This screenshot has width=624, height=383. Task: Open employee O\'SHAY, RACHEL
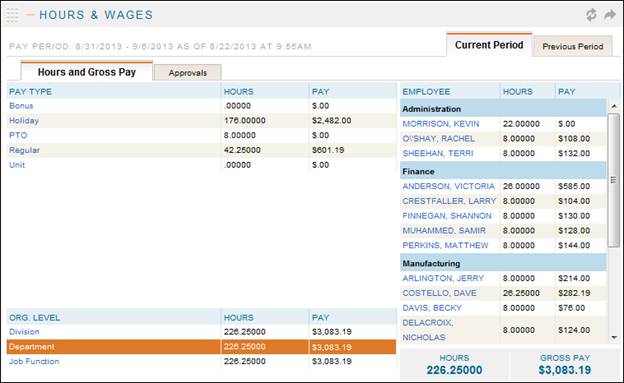click(x=438, y=139)
